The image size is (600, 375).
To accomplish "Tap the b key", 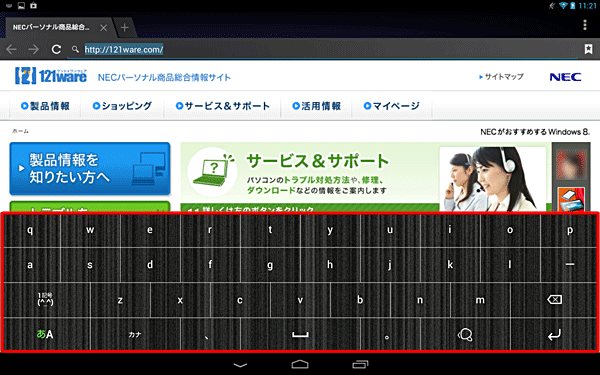I will pyautogui.click(x=360, y=300).
